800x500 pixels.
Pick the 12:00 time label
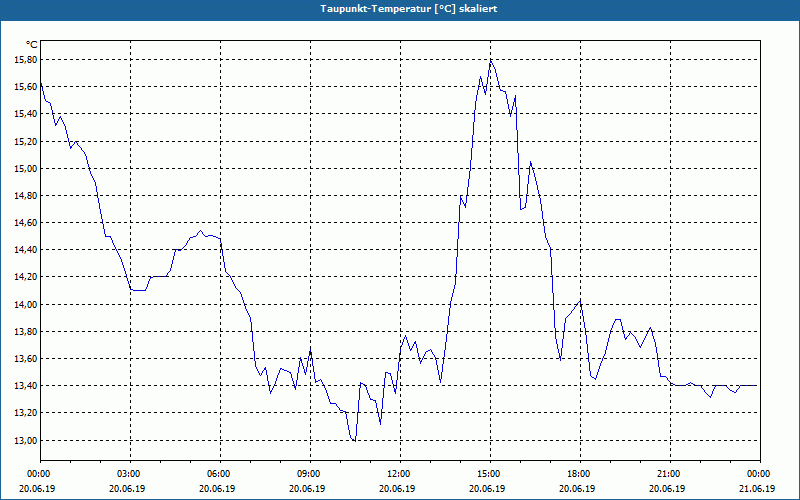point(400,474)
